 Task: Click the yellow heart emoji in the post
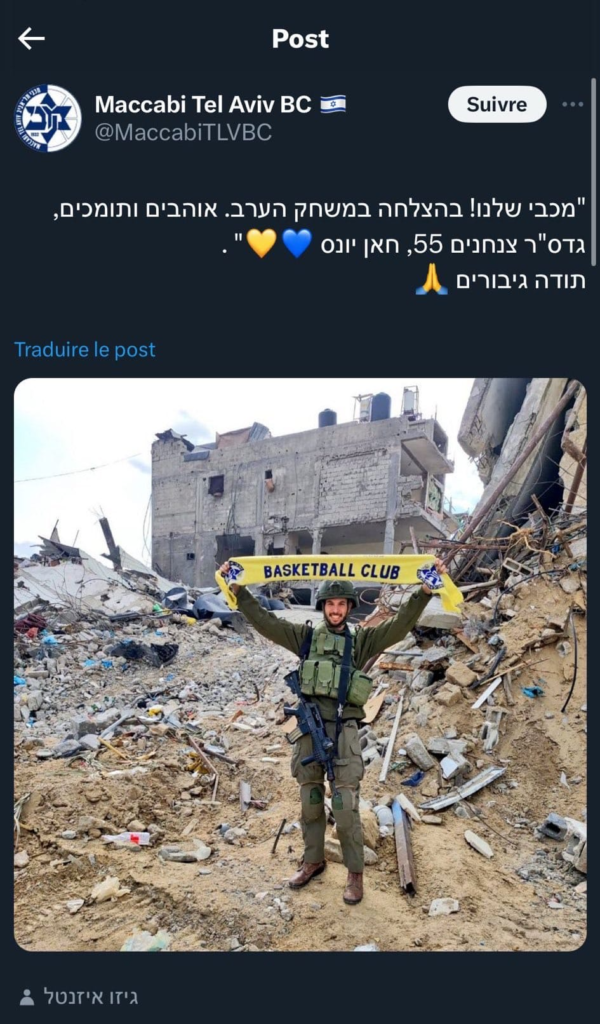pos(262,244)
